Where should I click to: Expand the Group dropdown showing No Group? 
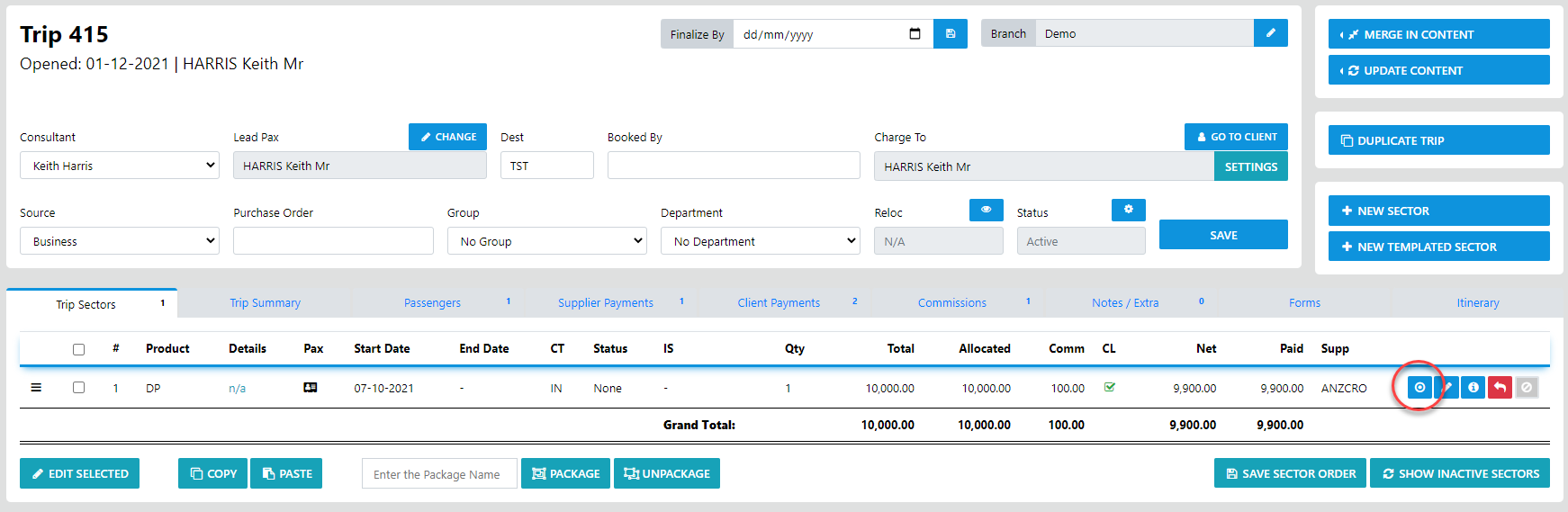point(547,241)
